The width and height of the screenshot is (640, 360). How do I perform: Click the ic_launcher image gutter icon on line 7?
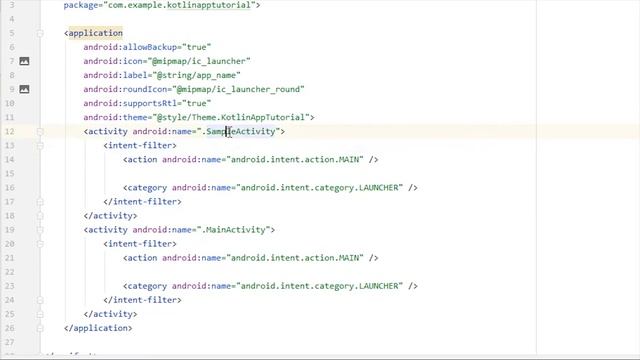click(x=24, y=61)
